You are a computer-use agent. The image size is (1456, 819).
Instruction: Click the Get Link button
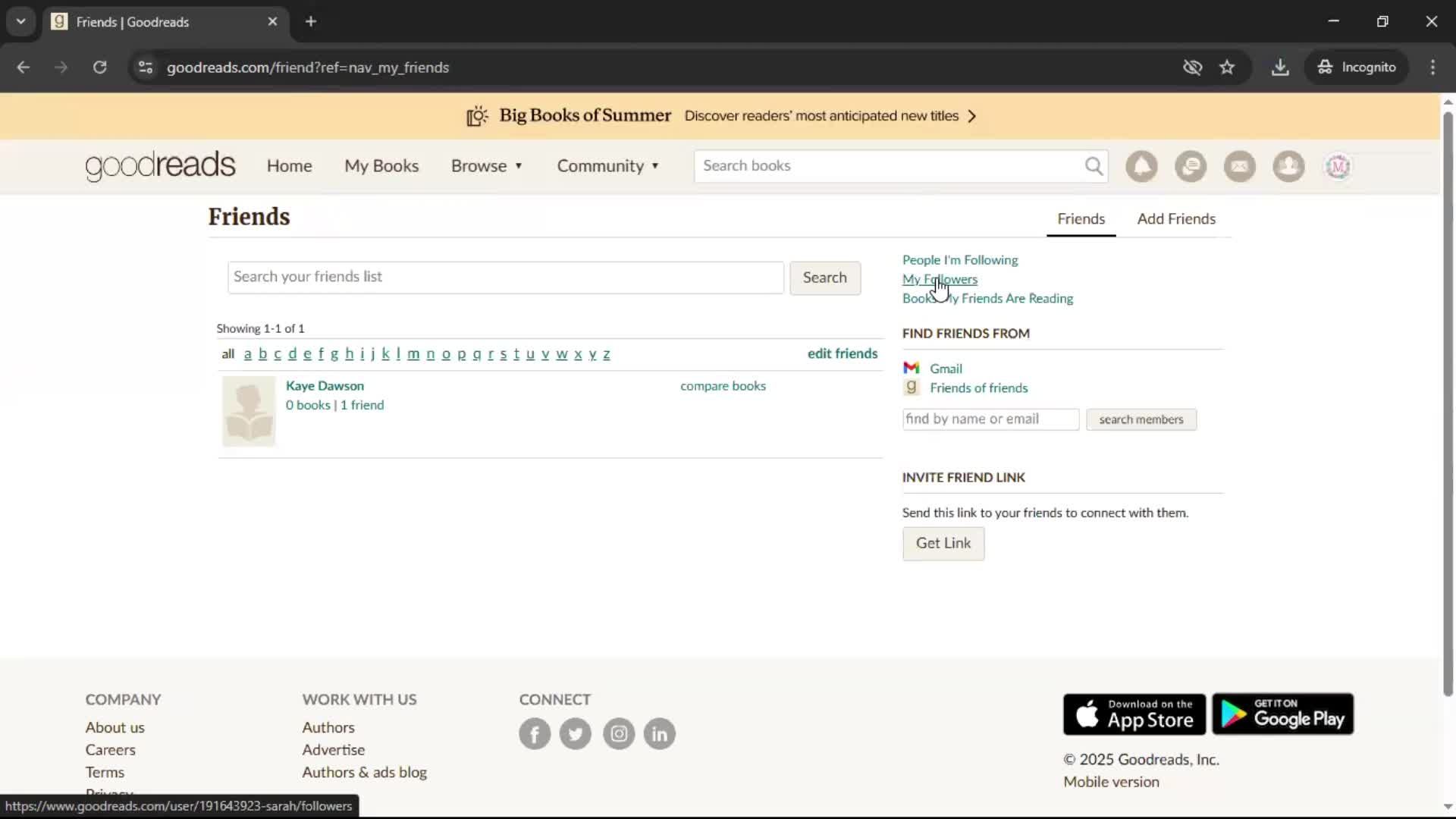click(x=943, y=544)
